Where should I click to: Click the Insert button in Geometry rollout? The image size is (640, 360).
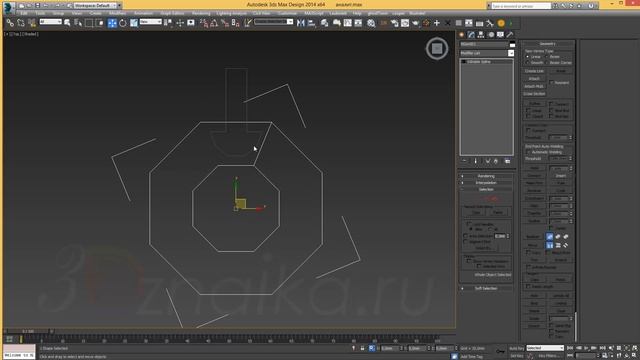(560, 176)
